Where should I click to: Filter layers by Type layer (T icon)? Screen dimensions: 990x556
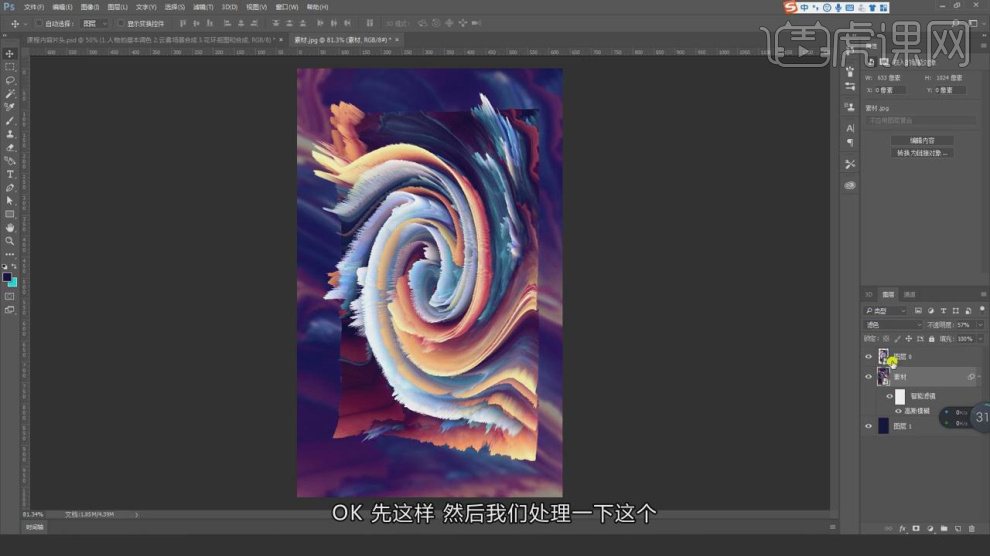pos(943,311)
